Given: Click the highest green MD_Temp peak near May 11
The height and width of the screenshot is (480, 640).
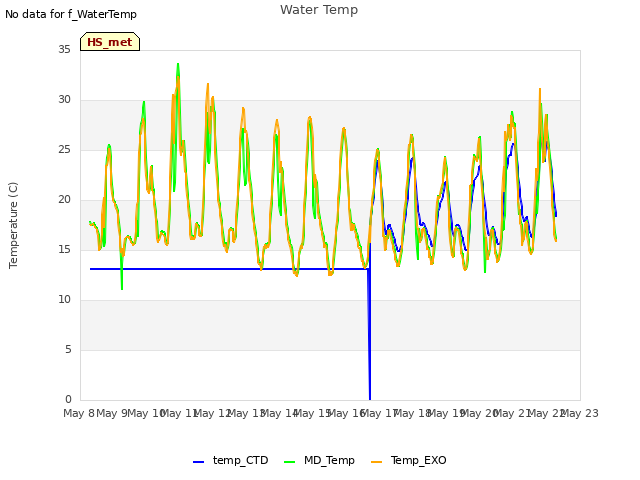Looking at the screenshot, I should (x=178, y=65).
